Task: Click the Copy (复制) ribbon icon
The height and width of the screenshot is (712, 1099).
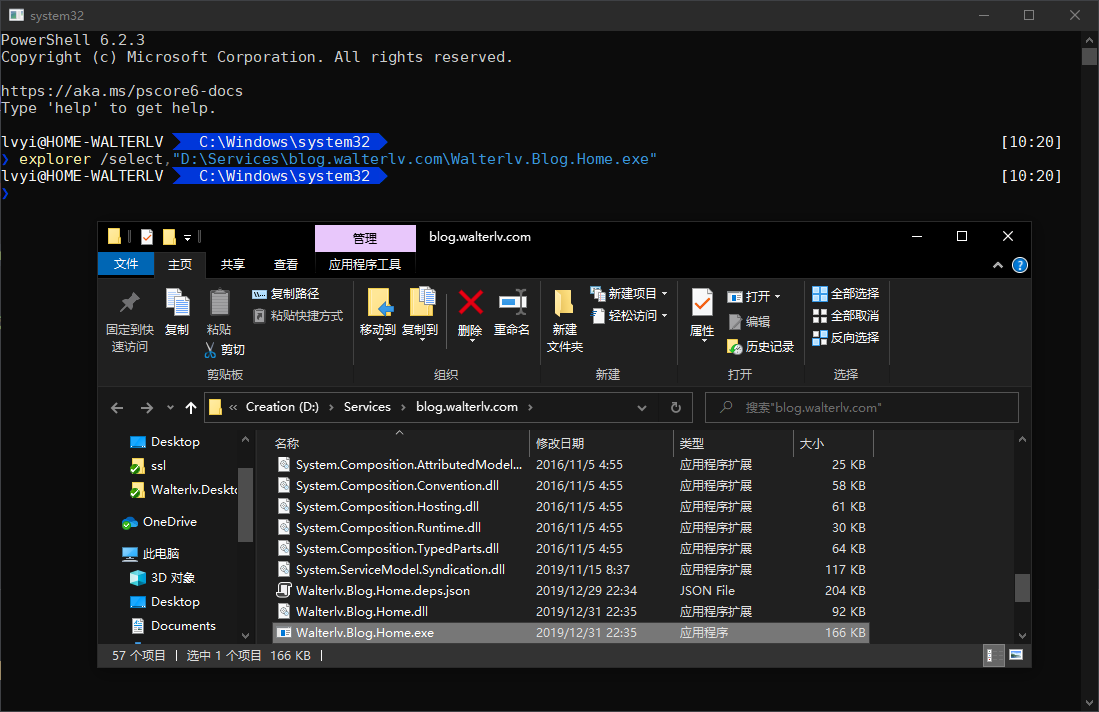Action: (177, 303)
